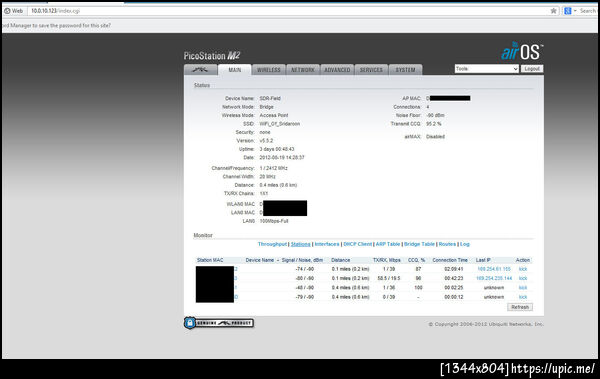Open the ARP Table link
This screenshot has width=600, height=379.
pyautogui.click(x=388, y=244)
